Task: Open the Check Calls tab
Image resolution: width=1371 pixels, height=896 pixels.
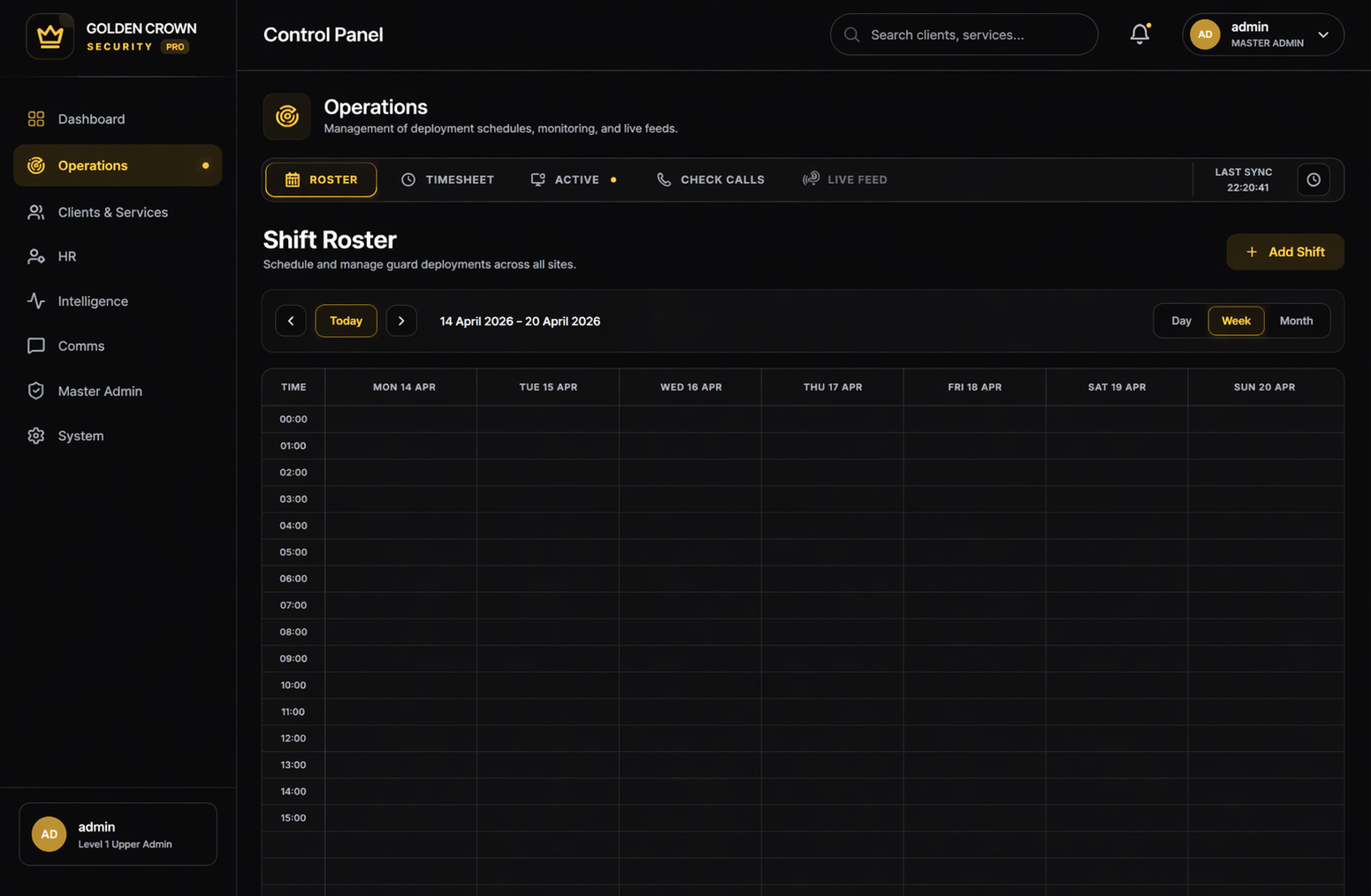Action: point(710,179)
